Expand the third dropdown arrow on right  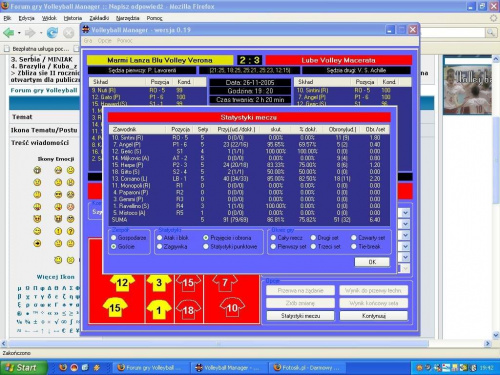(405, 235)
